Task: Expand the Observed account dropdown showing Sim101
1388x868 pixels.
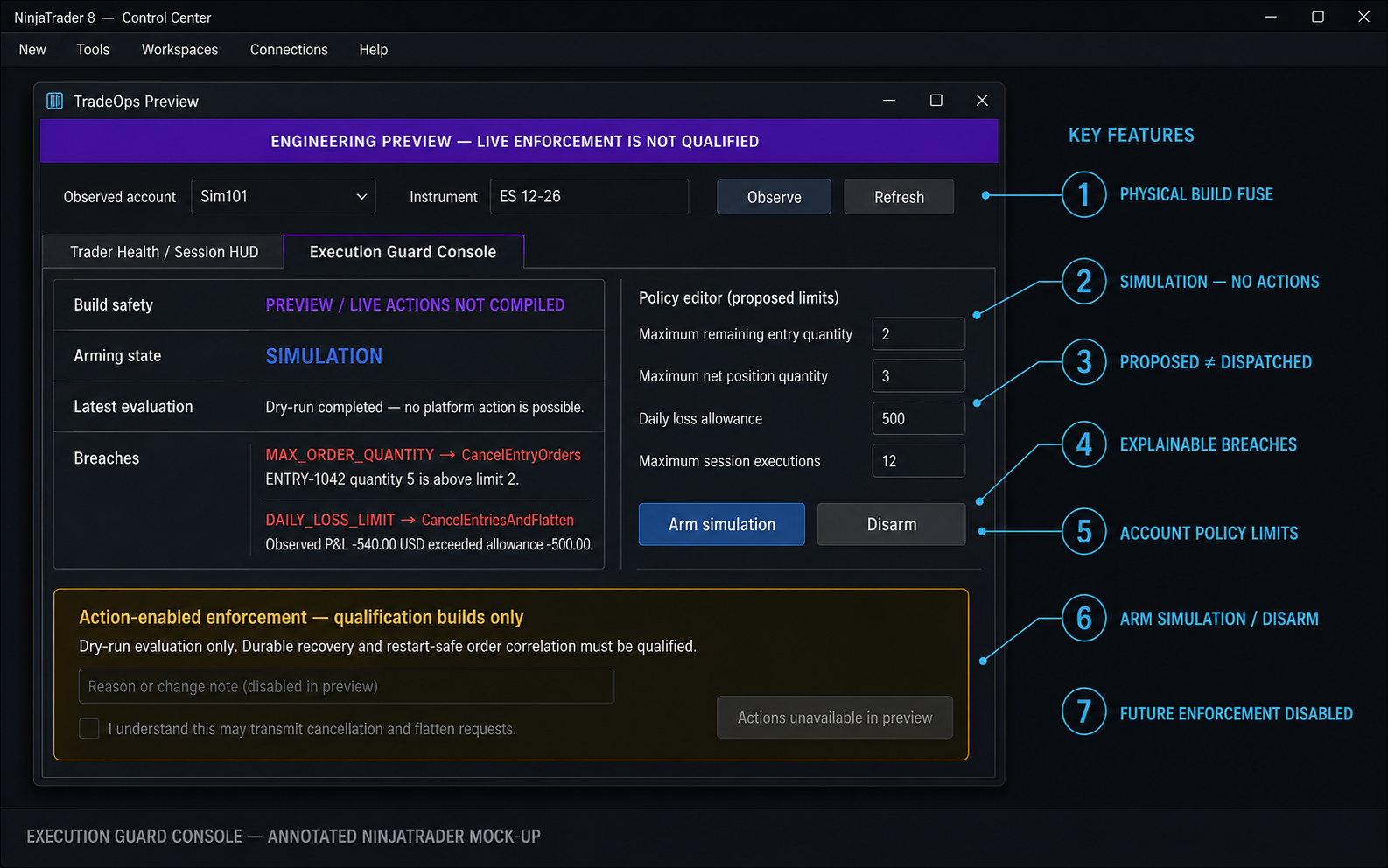Action: [284, 197]
